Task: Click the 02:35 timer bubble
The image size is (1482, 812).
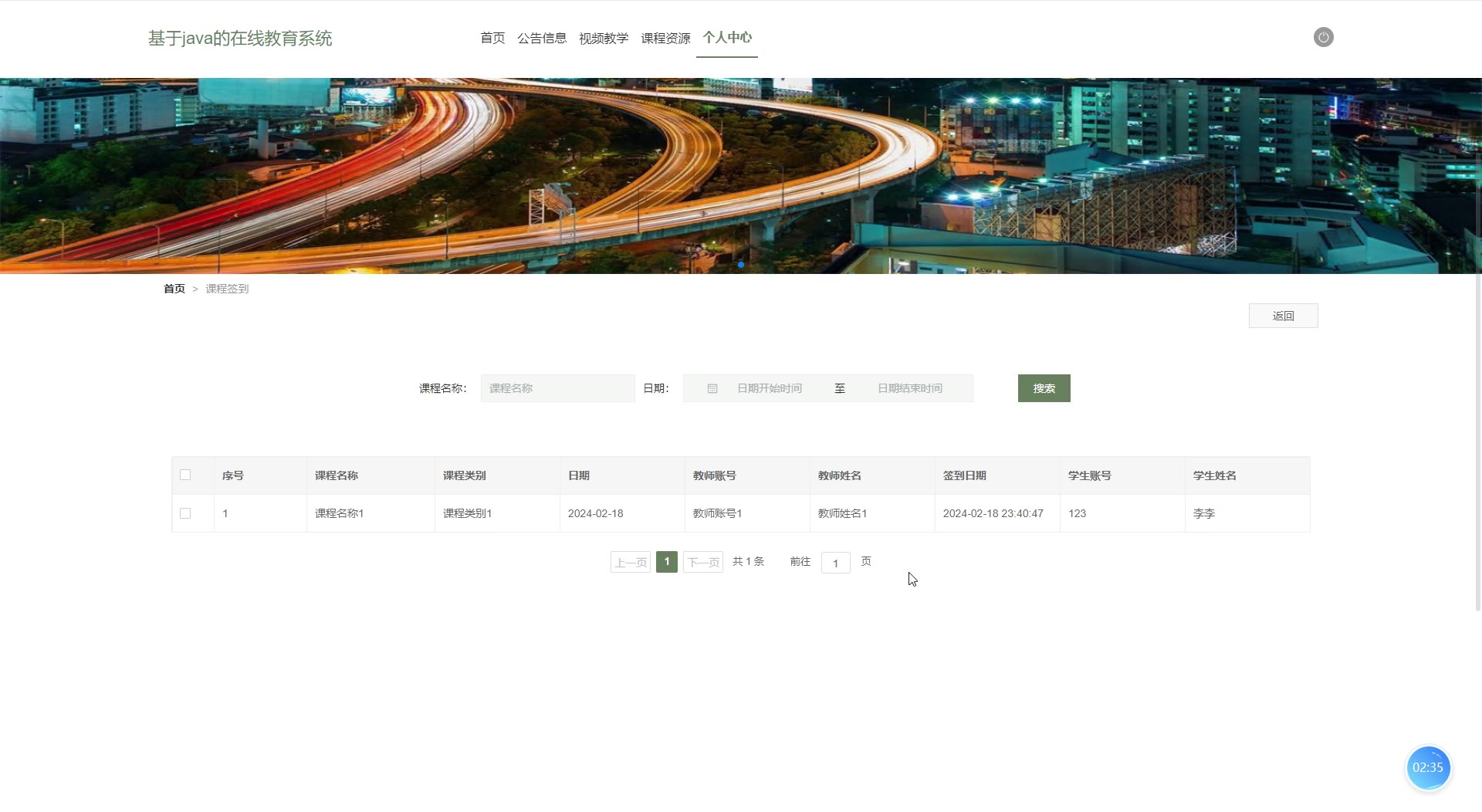Action: click(x=1428, y=767)
